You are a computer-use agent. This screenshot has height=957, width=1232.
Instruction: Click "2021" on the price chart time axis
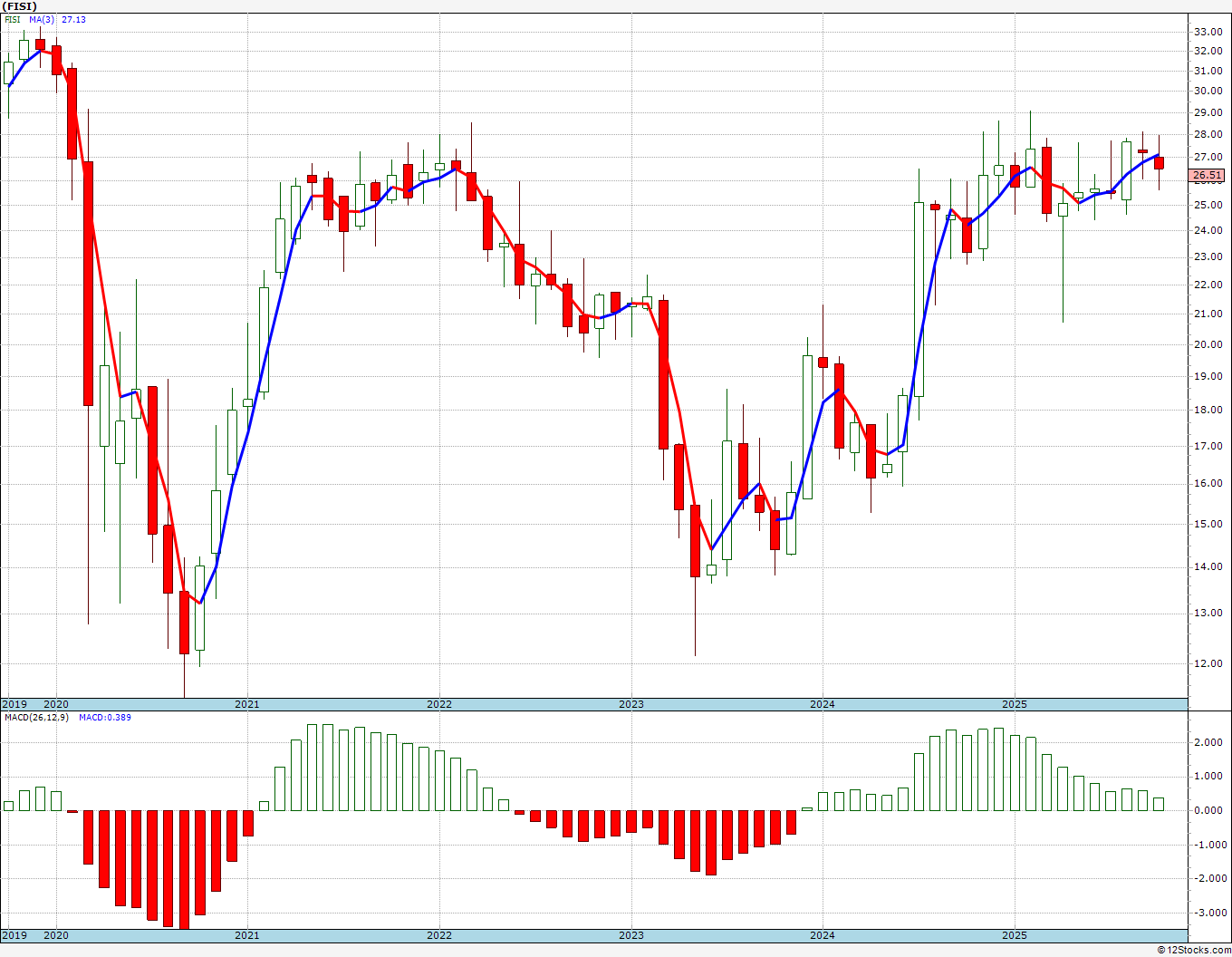[247, 704]
